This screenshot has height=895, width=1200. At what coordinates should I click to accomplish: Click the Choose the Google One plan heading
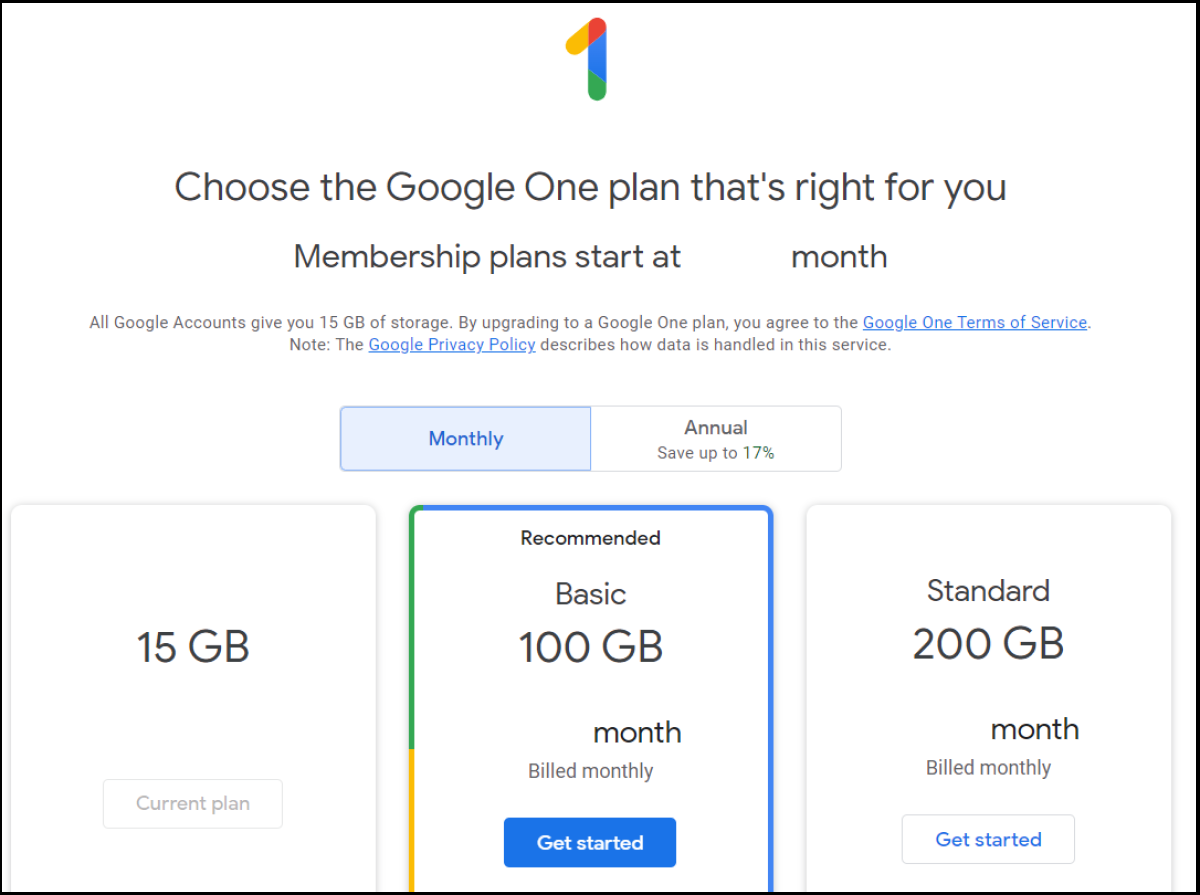click(x=590, y=187)
